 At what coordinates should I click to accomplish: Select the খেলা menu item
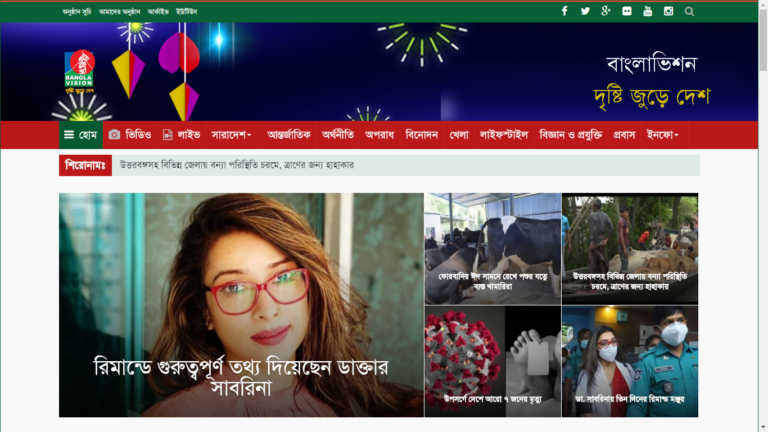[x=458, y=135]
